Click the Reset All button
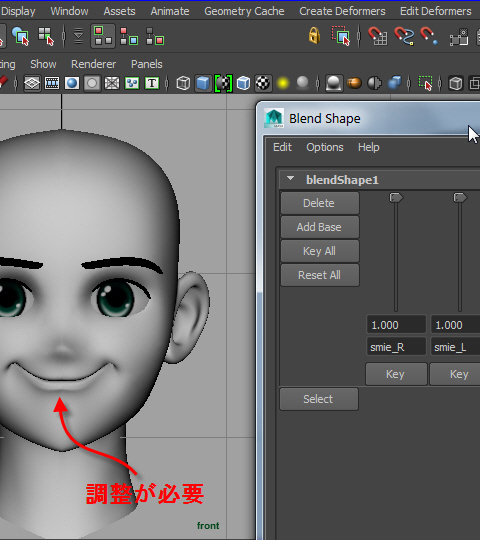Screen dimensions: 480x540 pyautogui.click(x=320, y=275)
